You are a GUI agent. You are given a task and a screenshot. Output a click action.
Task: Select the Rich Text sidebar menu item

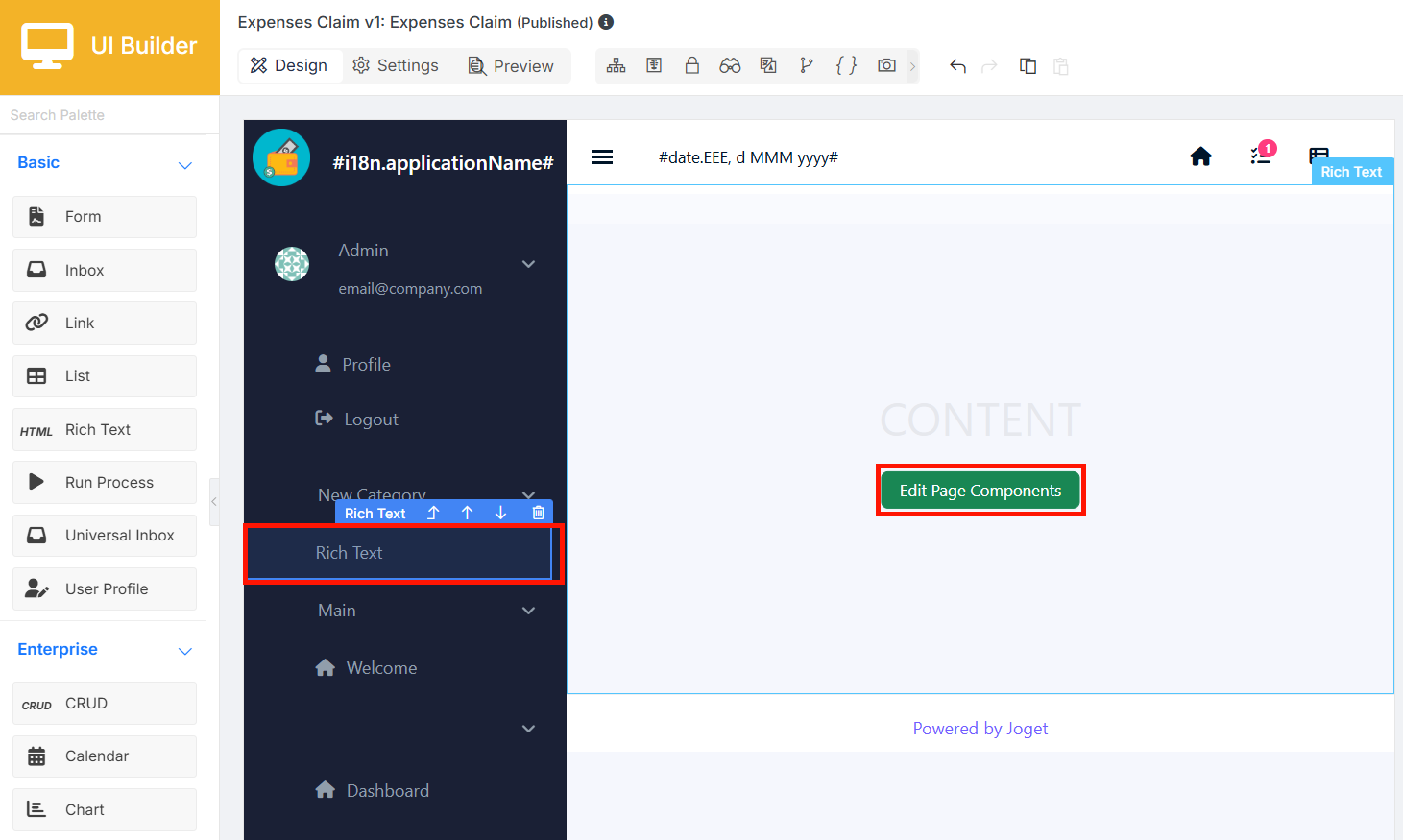399,553
